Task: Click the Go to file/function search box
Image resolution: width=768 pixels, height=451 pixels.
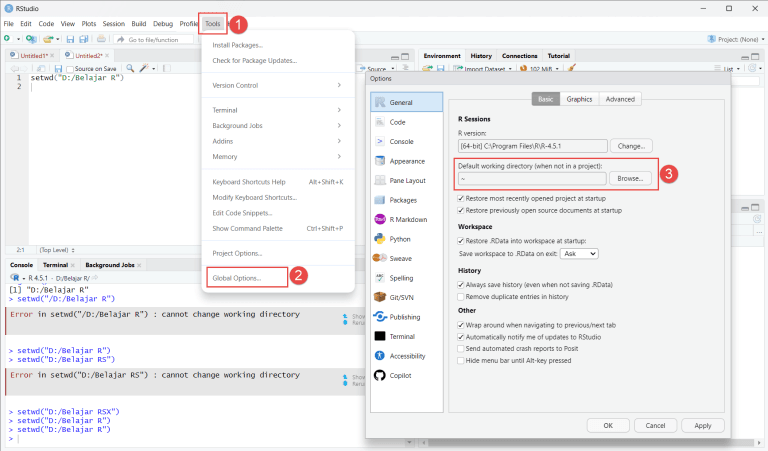Action: coord(153,40)
